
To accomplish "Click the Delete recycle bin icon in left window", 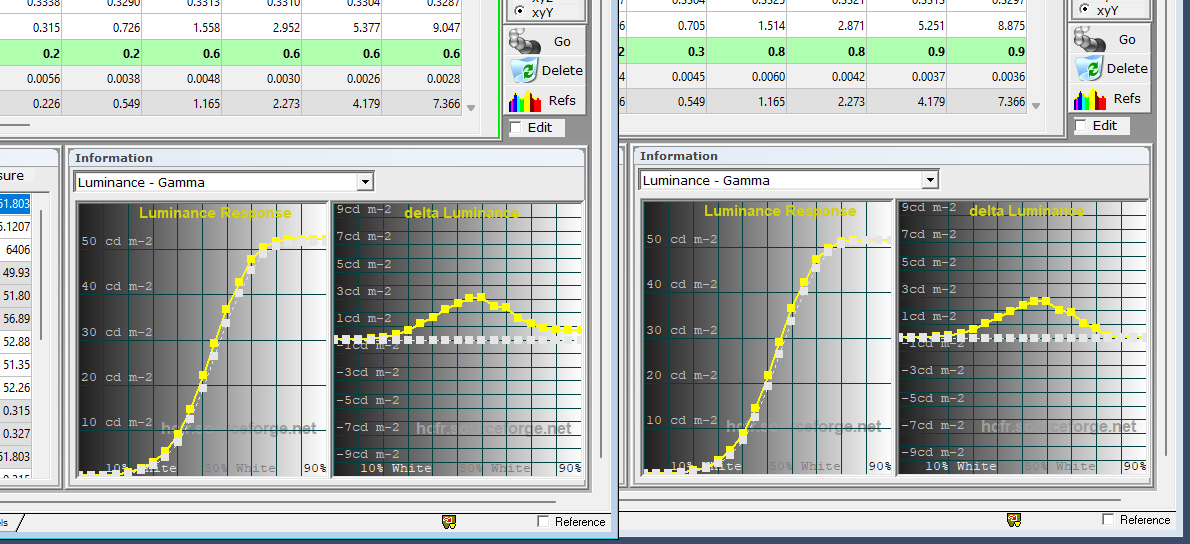I will click(x=524, y=71).
